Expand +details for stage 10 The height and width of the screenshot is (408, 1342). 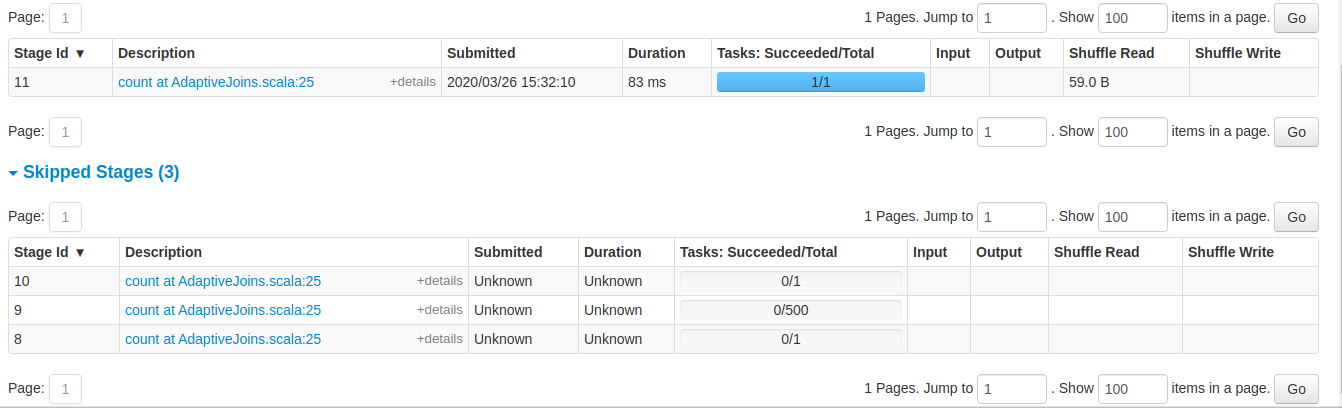pyautogui.click(x=439, y=281)
